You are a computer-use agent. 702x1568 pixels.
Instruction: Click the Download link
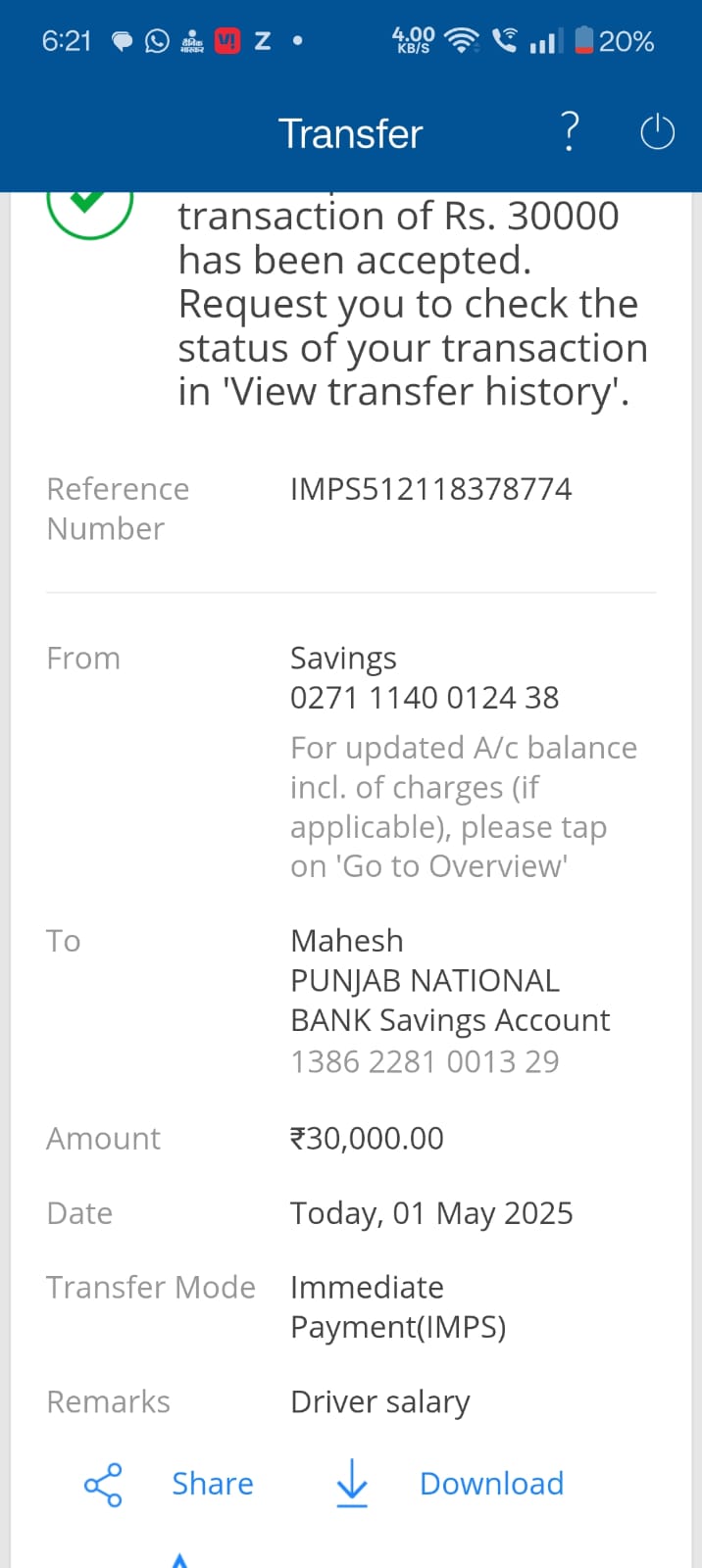click(x=491, y=1484)
